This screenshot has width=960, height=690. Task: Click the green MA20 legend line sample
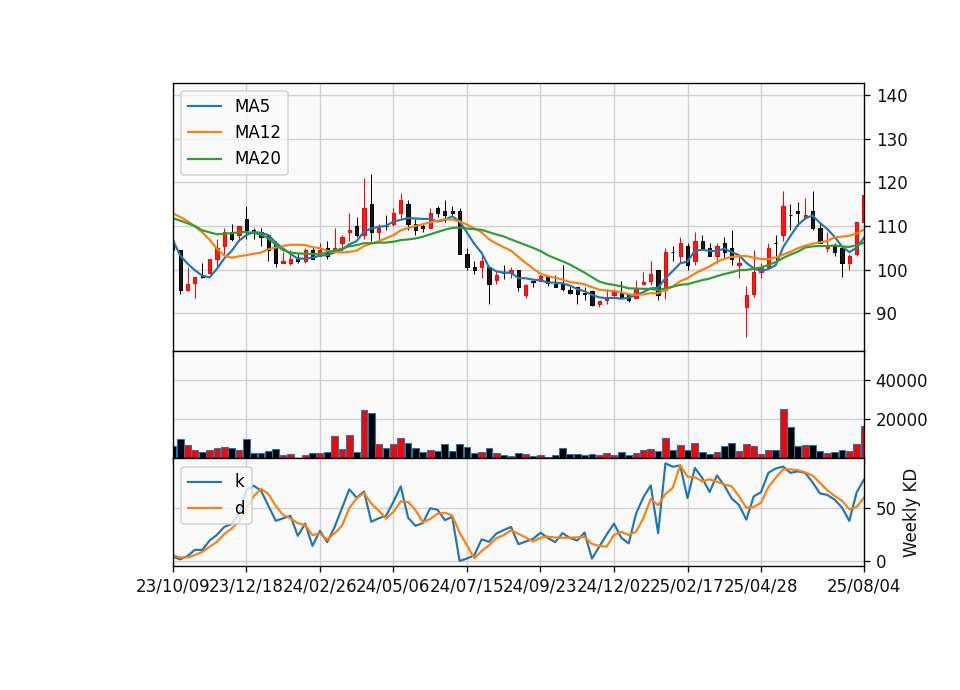coord(204,158)
